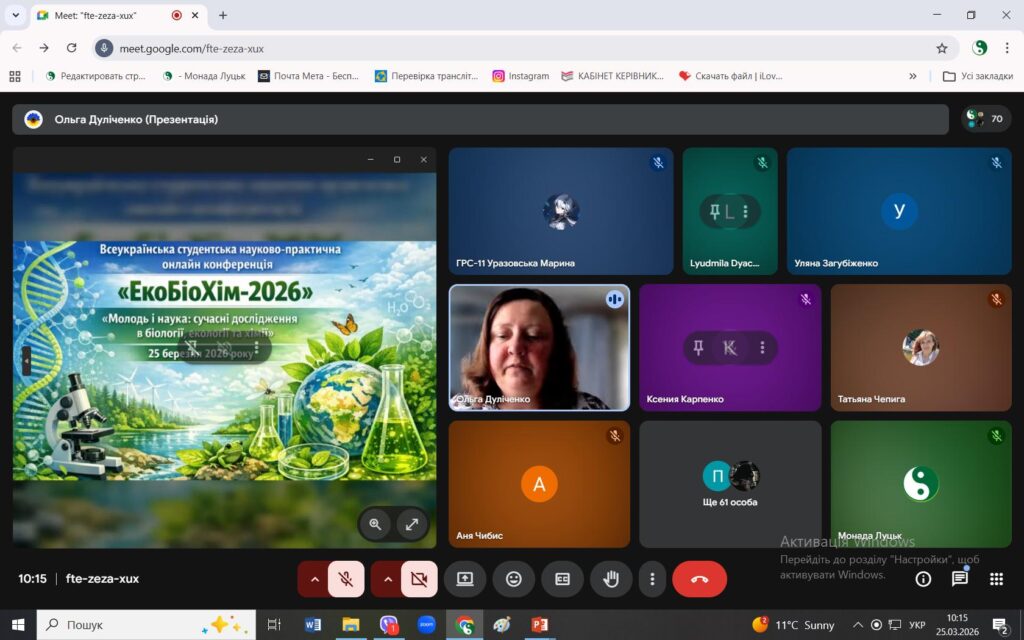1024x640 pixels.
Task: Expand video settings arrow beside camera
Action: (x=388, y=579)
